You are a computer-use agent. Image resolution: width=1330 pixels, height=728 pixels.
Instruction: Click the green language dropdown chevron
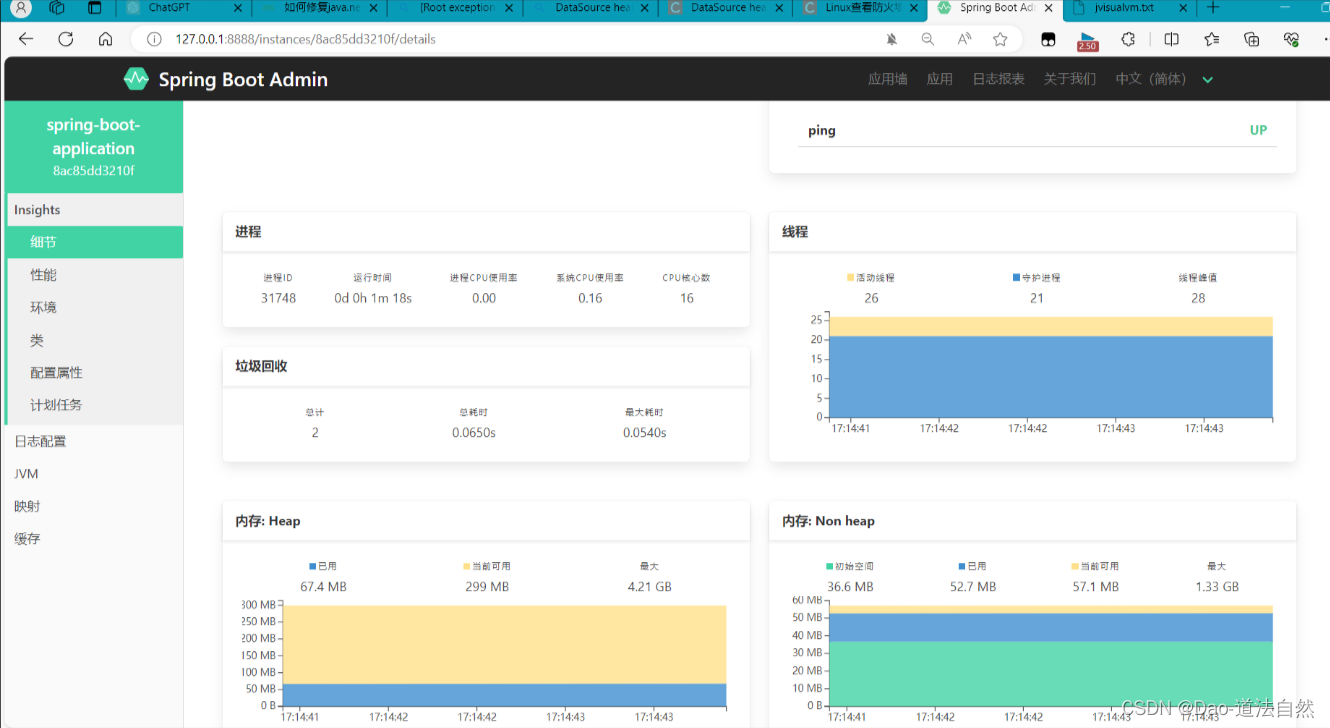pyautogui.click(x=1207, y=80)
